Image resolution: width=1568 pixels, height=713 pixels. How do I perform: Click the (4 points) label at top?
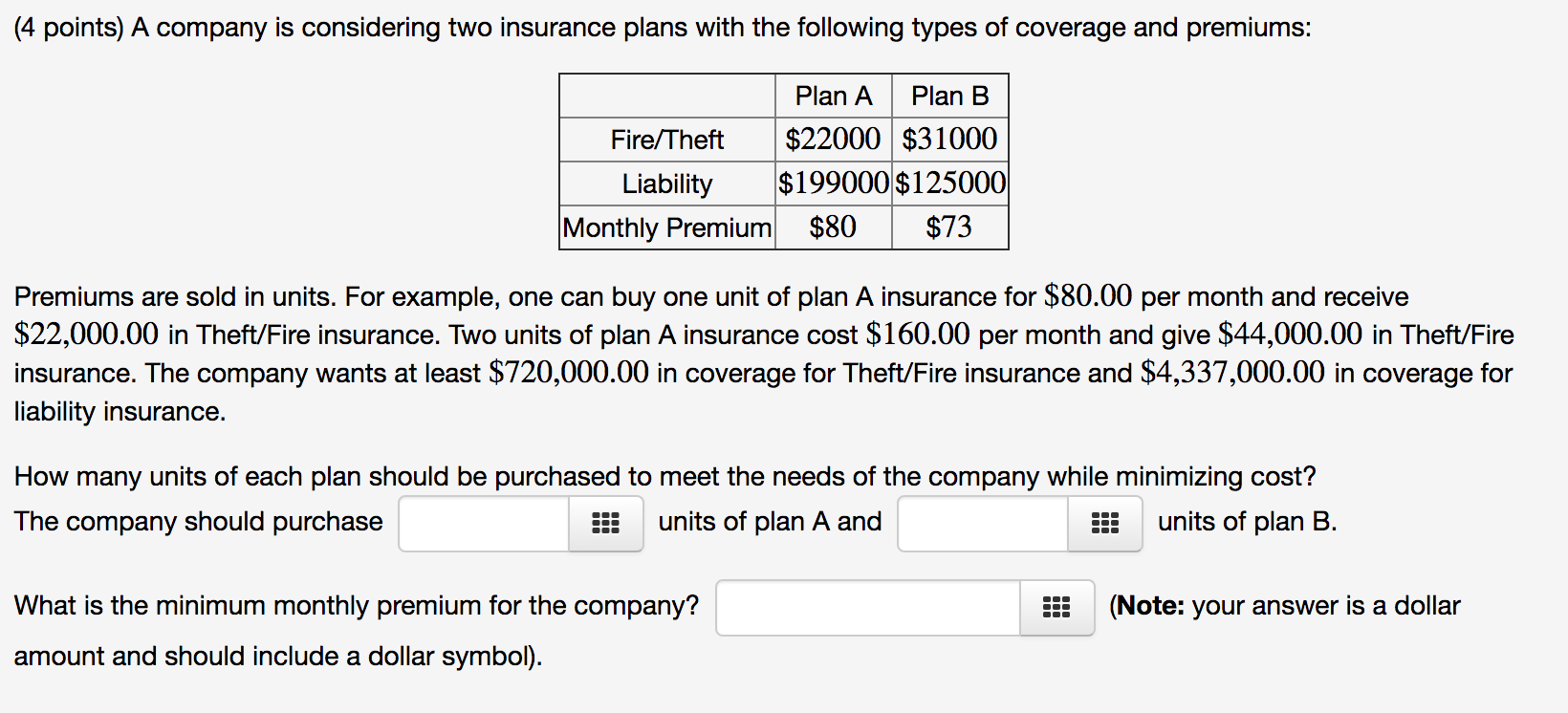point(69,28)
